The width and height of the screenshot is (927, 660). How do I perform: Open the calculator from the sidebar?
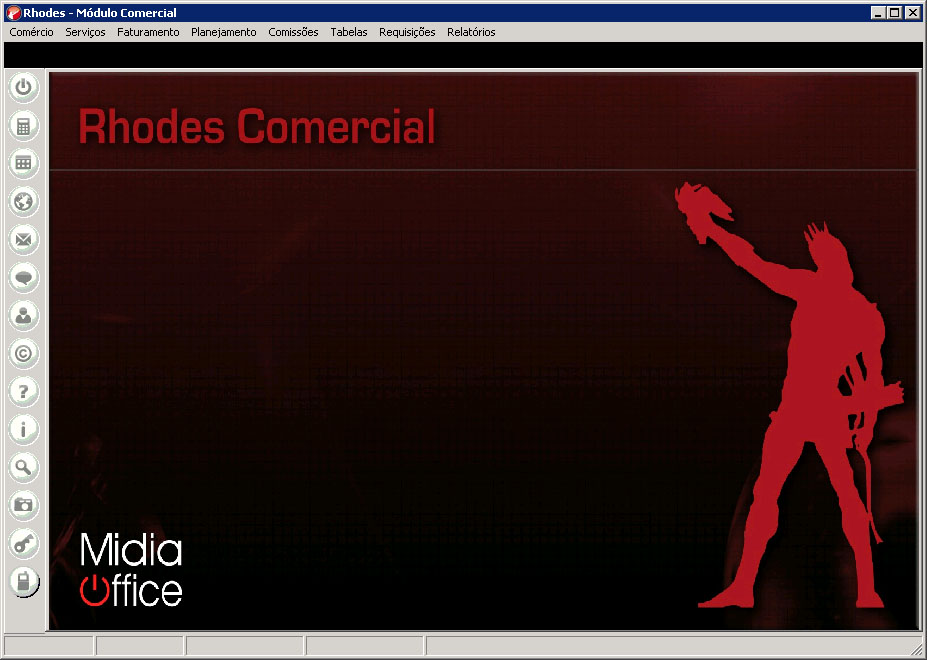(x=24, y=125)
